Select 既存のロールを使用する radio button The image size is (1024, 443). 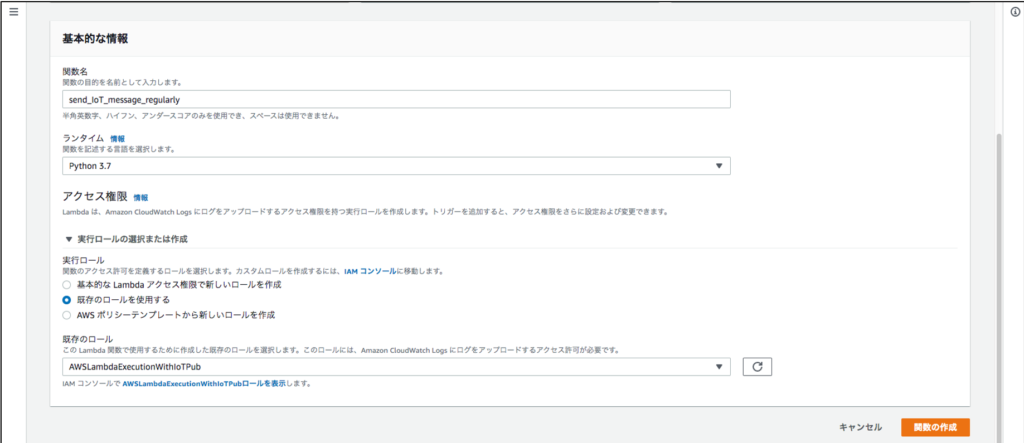tap(67, 299)
